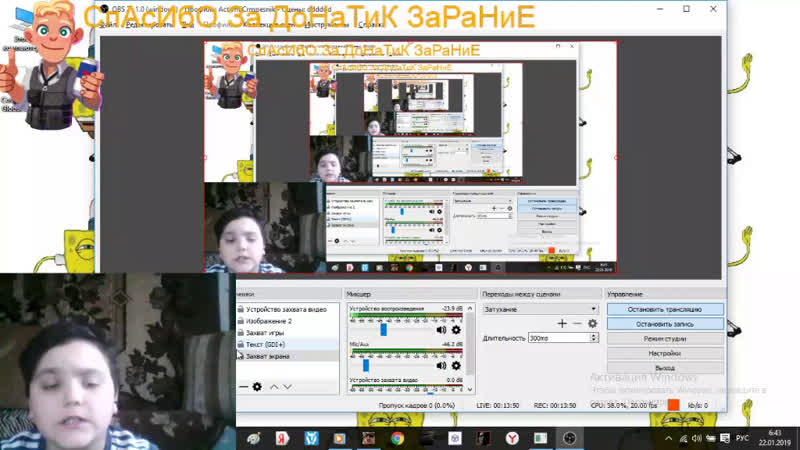This screenshot has width=800, height=450.
Task: Open the media player taskbar icon
Action: [x=340, y=438]
